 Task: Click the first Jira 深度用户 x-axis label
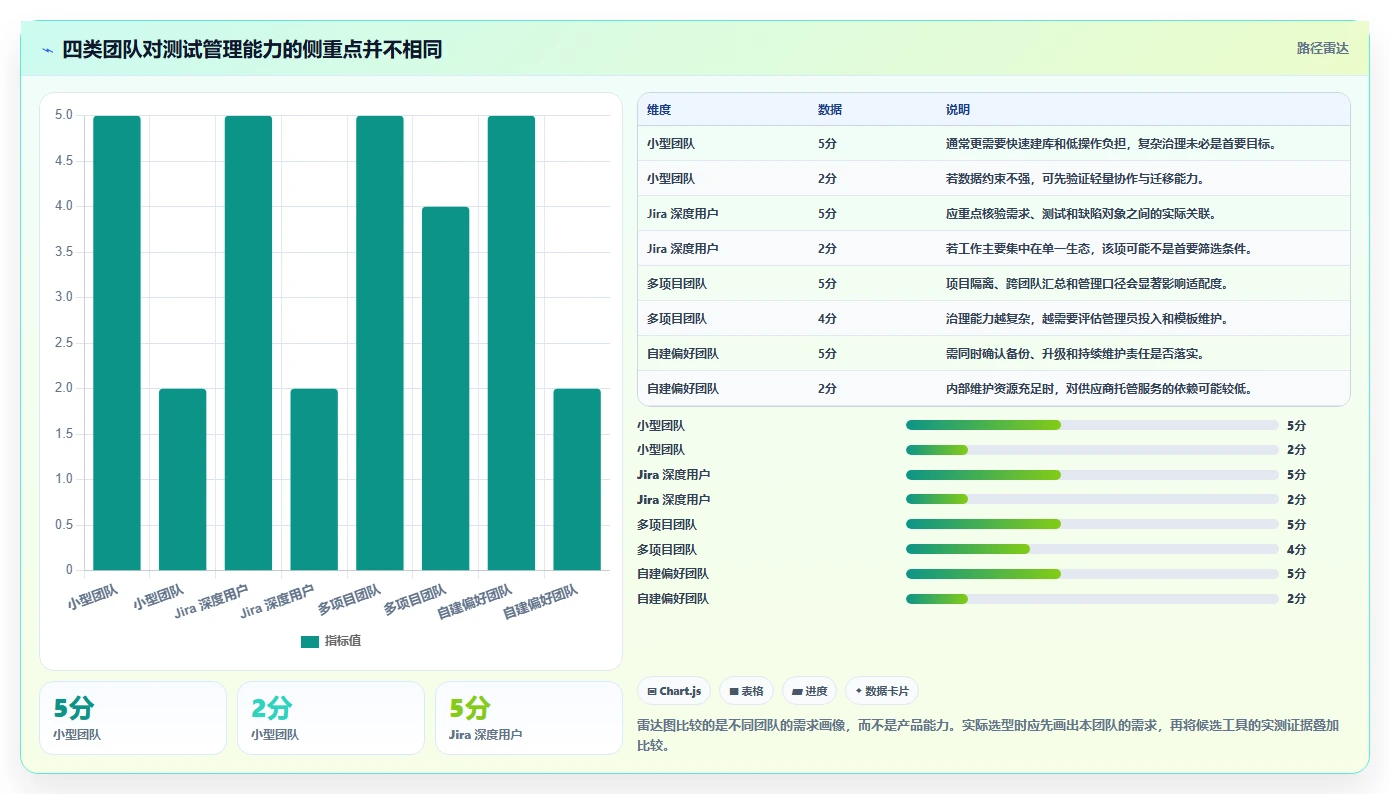coord(212,601)
